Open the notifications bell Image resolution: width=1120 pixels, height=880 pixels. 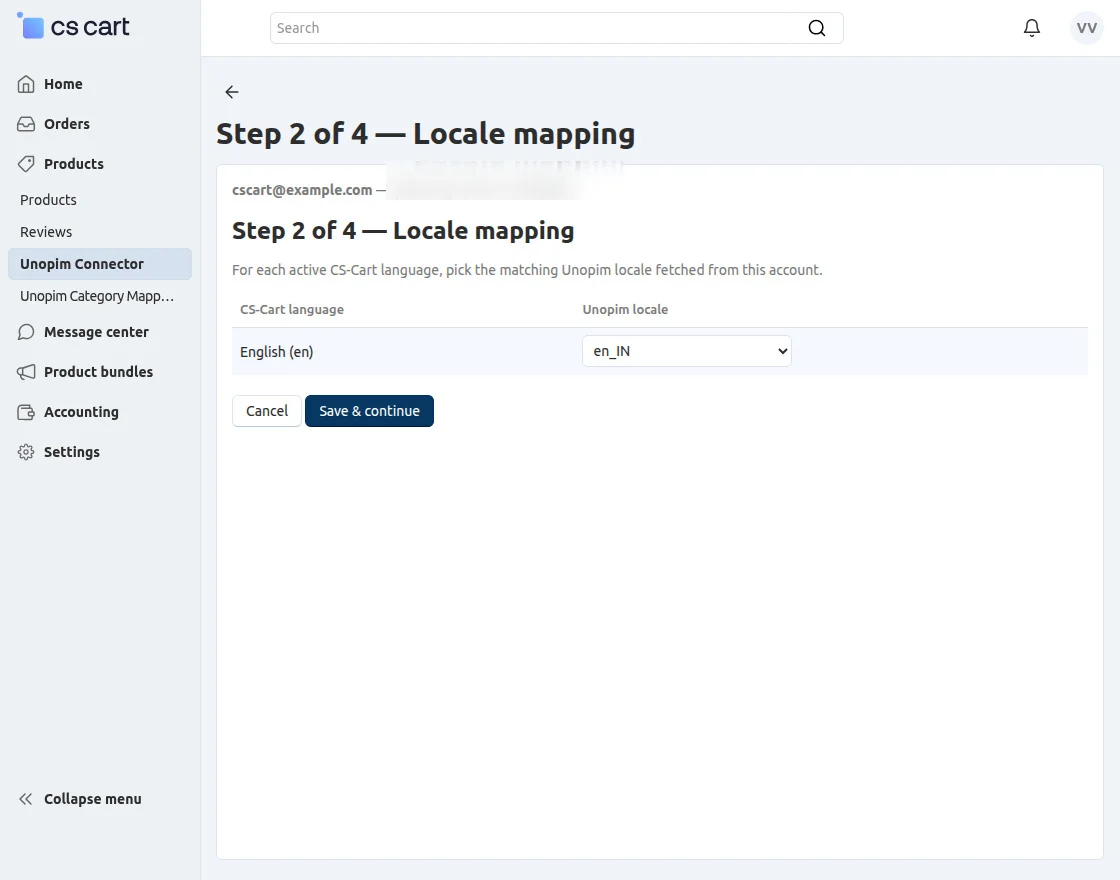[x=1031, y=28]
